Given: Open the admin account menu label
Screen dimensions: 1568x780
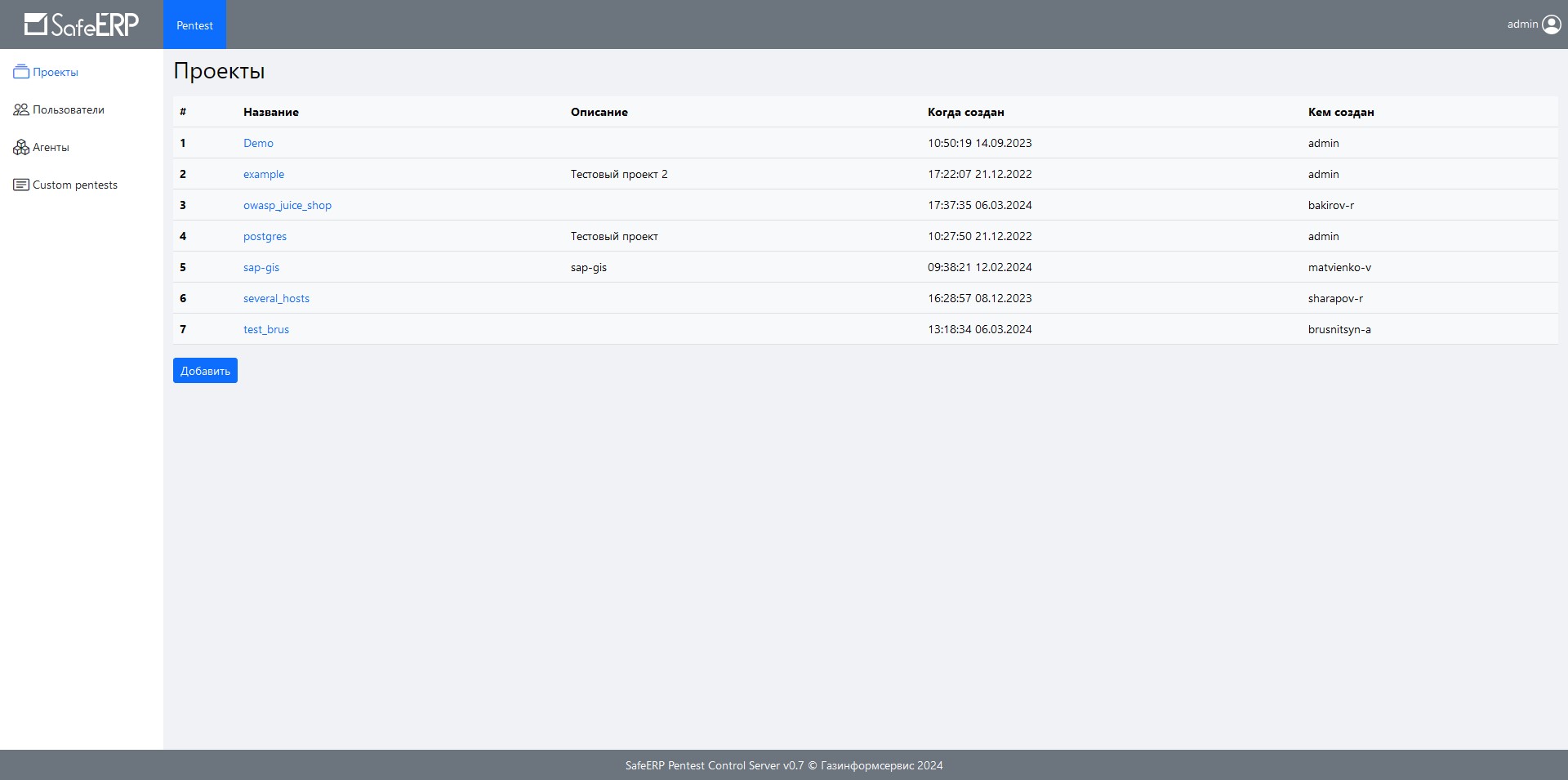Looking at the screenshot, I should (x=1522, y=25).
